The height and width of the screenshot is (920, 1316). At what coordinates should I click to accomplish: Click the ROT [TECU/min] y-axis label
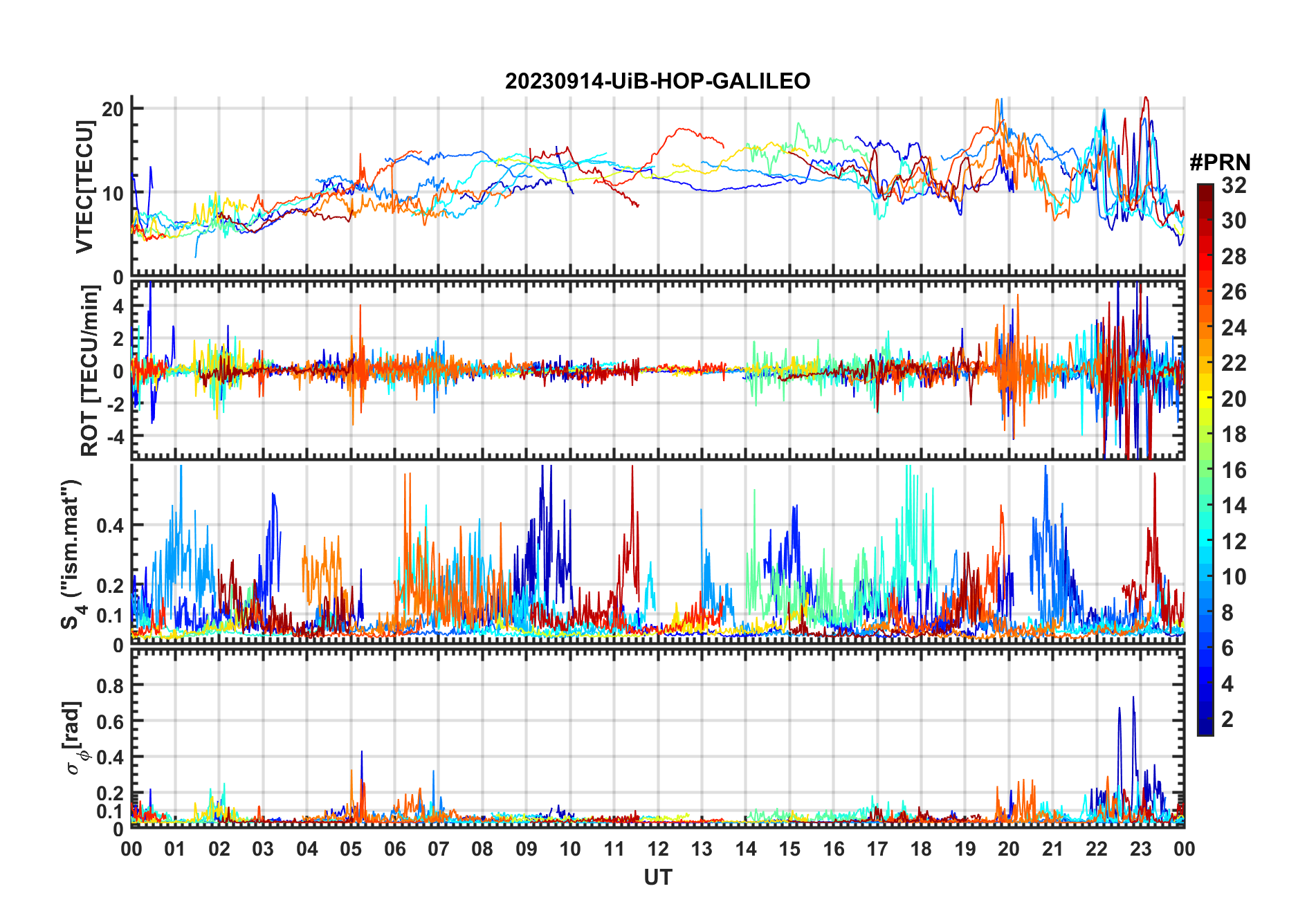point(89,371)
